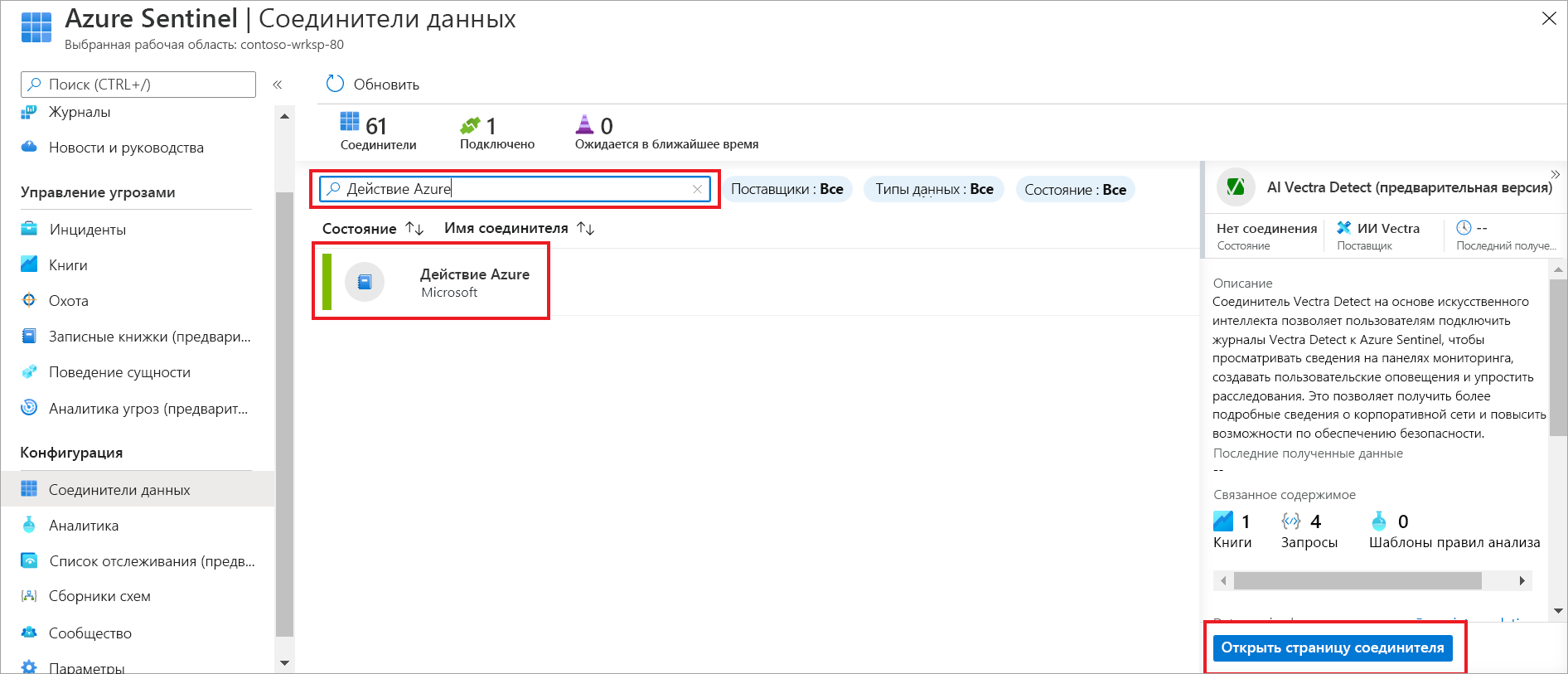Clear the connector search with X icon
This screenshot has height=674, width=1568.
click(697, 189)
